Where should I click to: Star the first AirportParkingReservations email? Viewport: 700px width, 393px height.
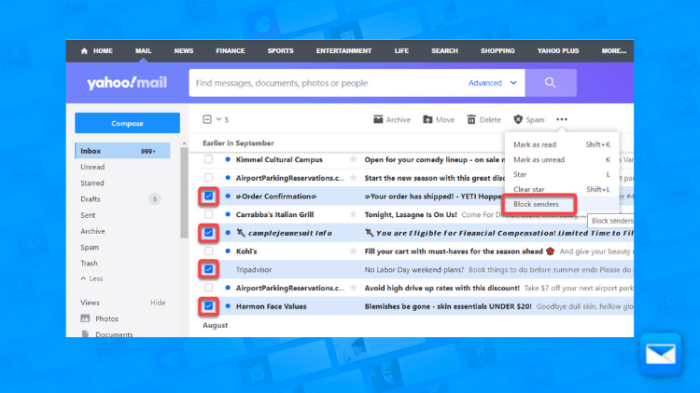(353, 178)
